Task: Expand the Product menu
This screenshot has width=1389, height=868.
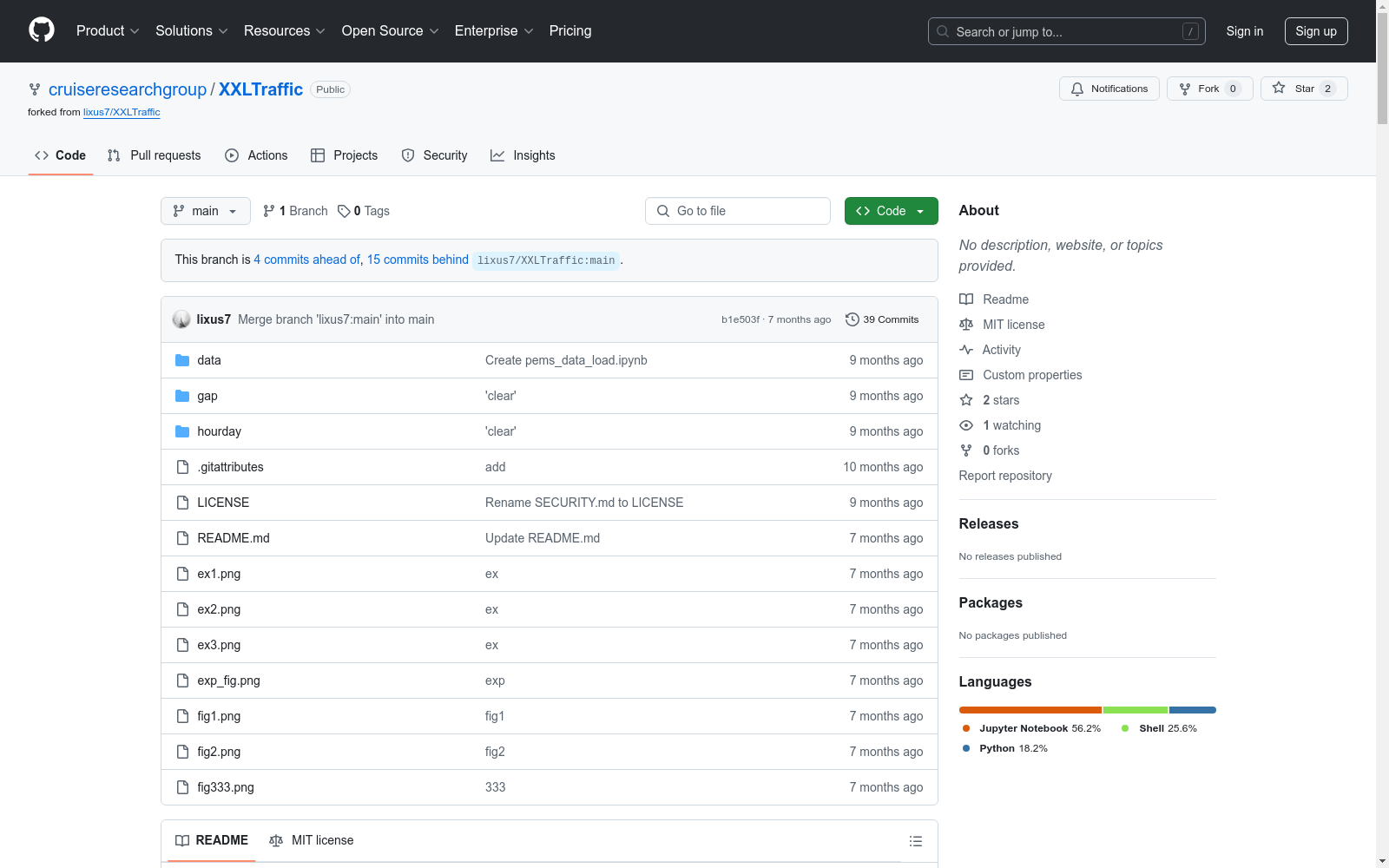Action: click(108, 30)
